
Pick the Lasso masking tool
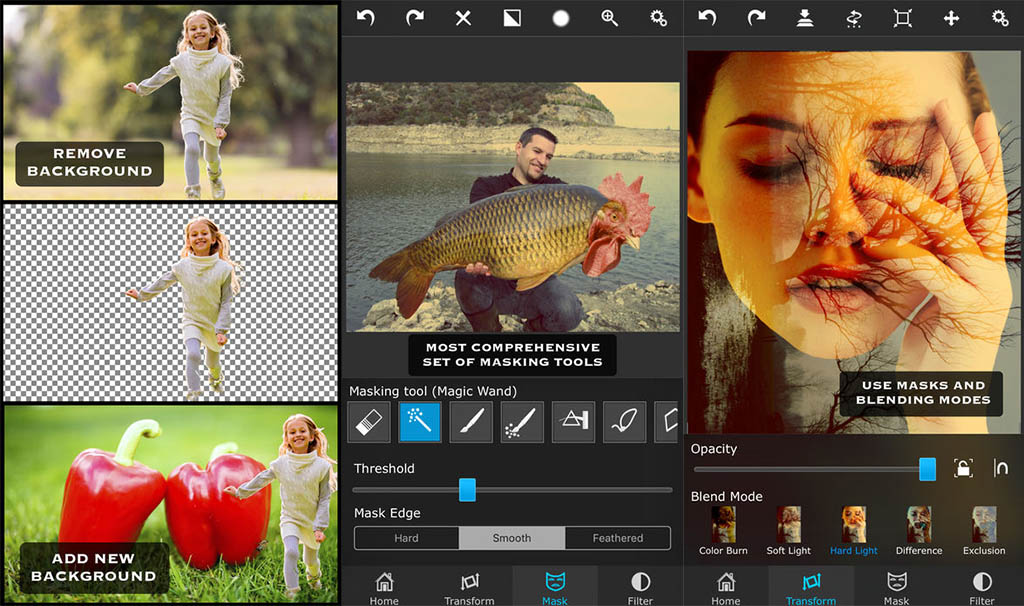pyautogui.click(x=624, y=422)
